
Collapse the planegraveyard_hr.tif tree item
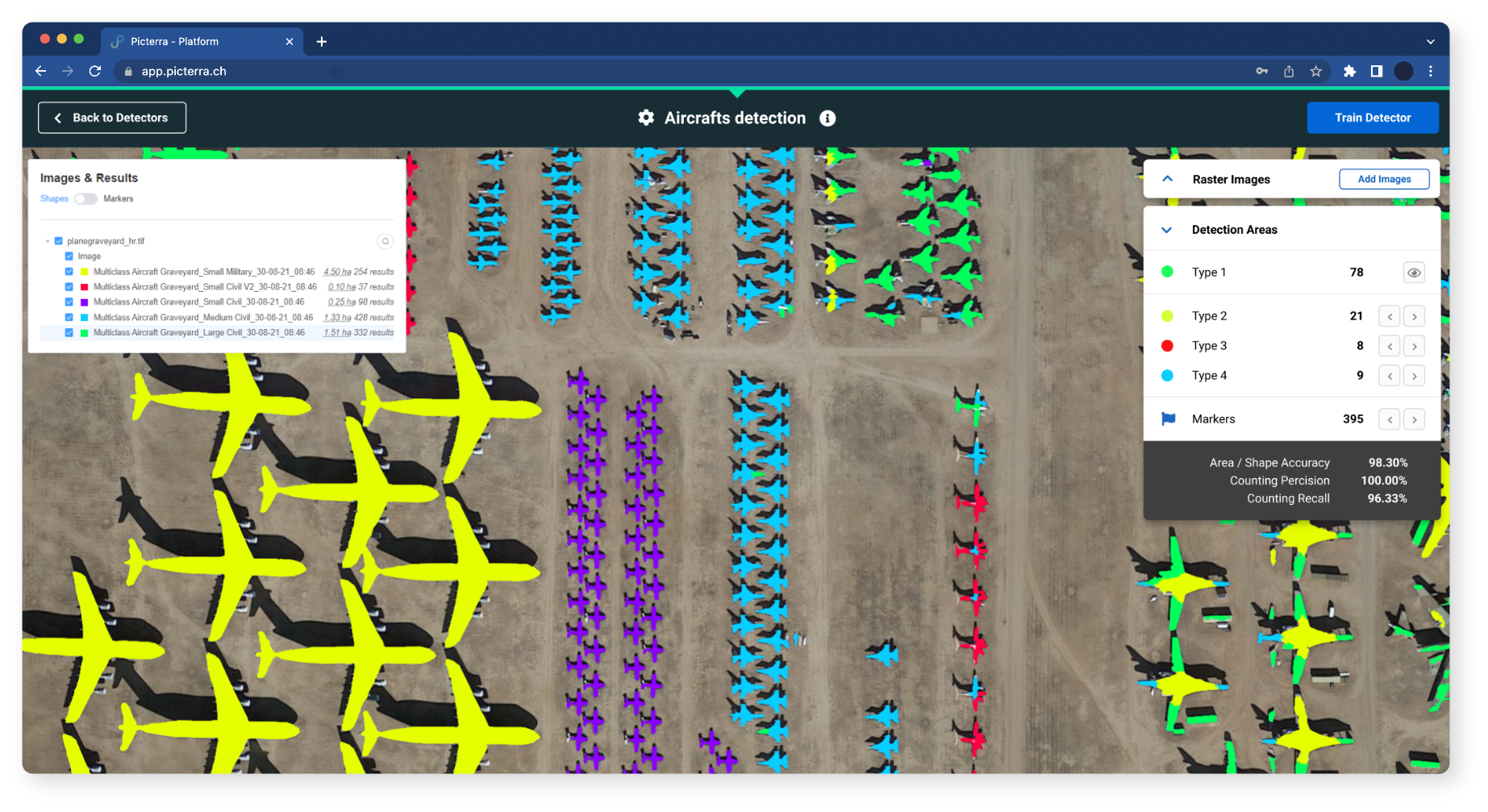[47, 240]
